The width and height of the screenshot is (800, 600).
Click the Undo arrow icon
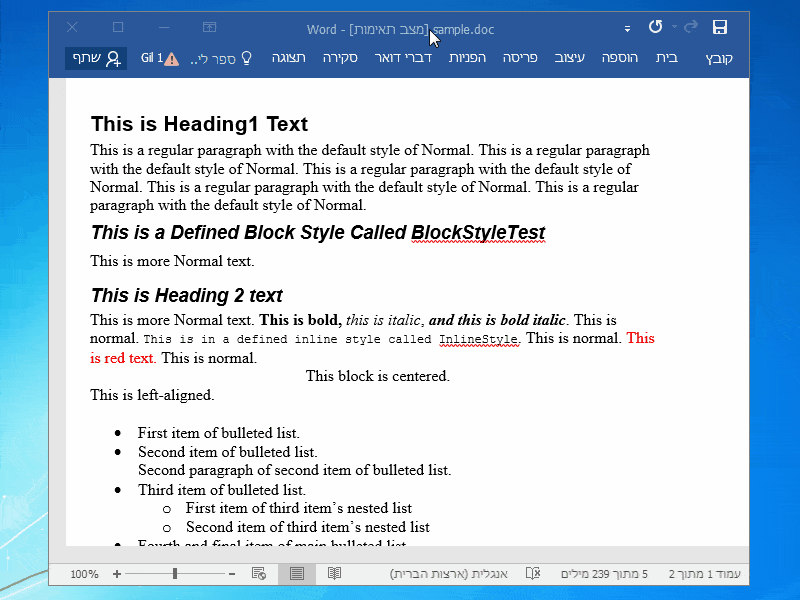point(656,27)
